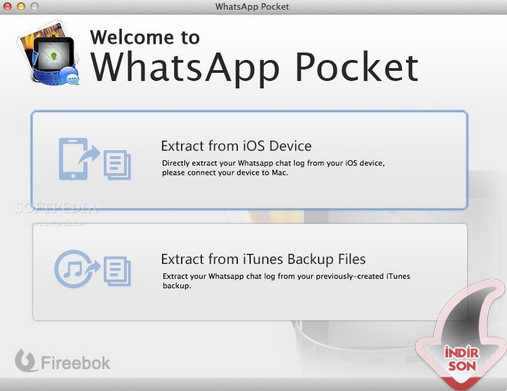
Task: Click the 'Directly extract your Whatsapp chat log' description
Action: point(273,168)
